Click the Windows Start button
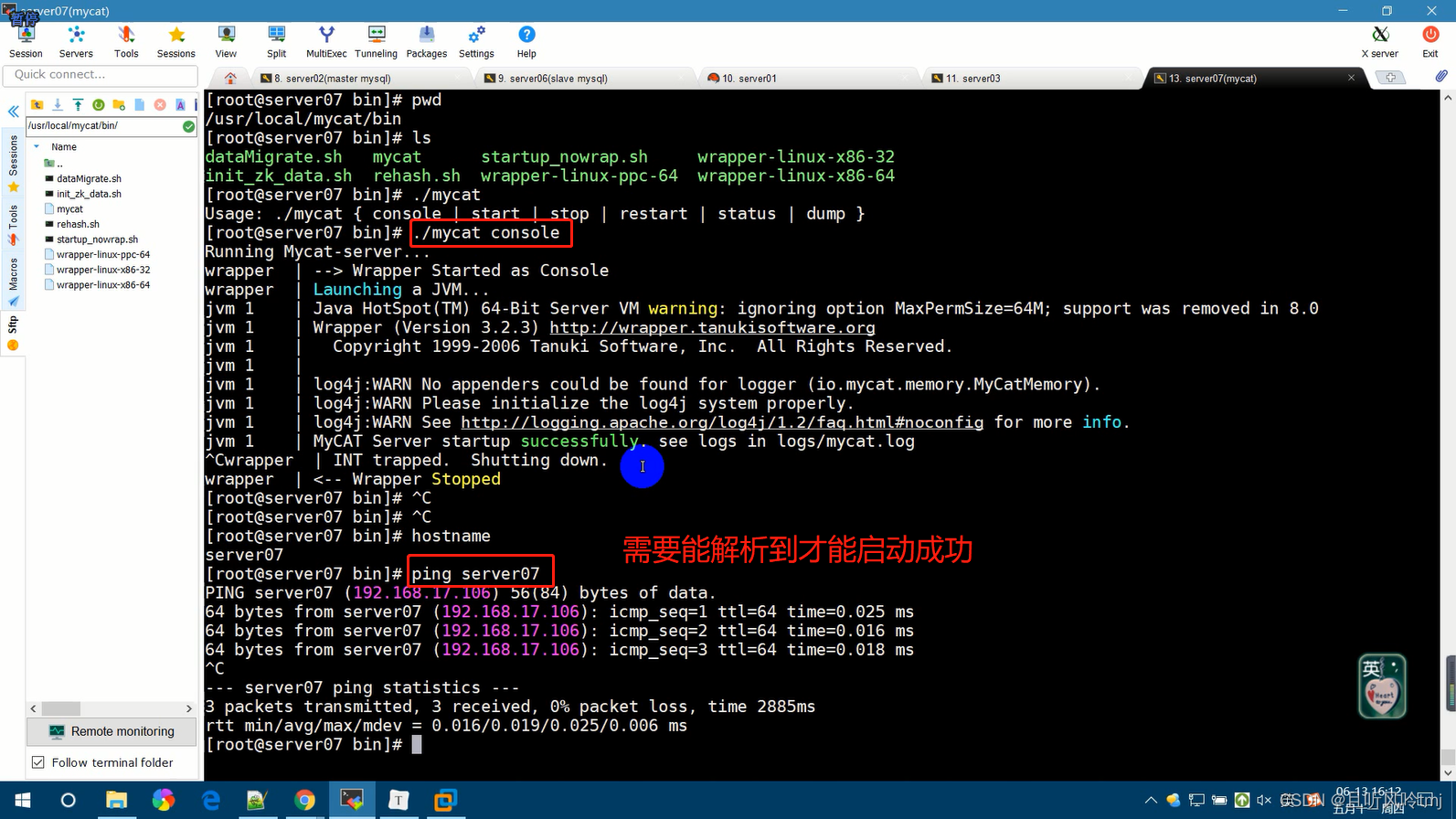 pos(23,801)
